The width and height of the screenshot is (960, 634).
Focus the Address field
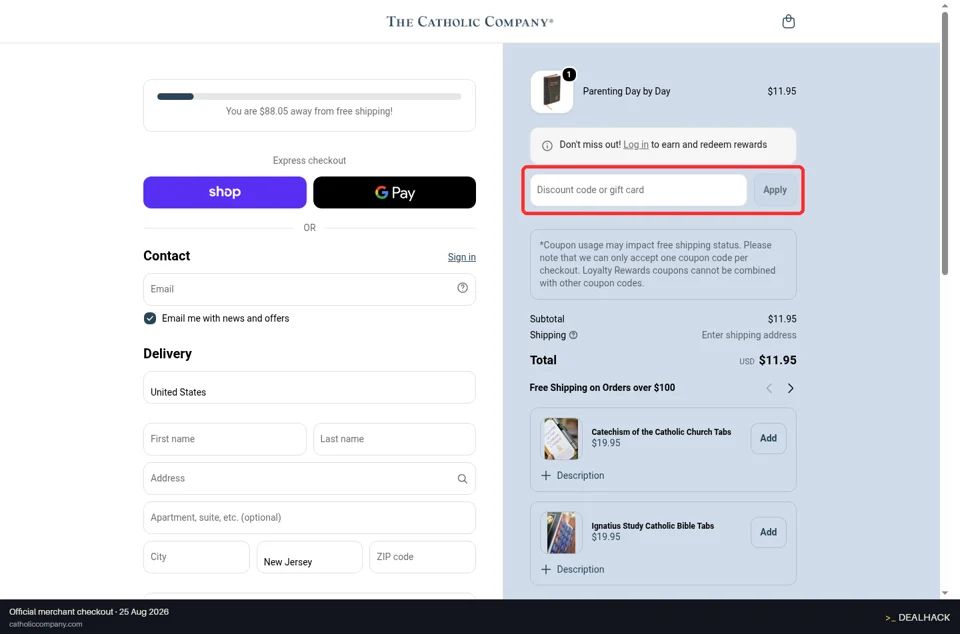tap(309, 478)
